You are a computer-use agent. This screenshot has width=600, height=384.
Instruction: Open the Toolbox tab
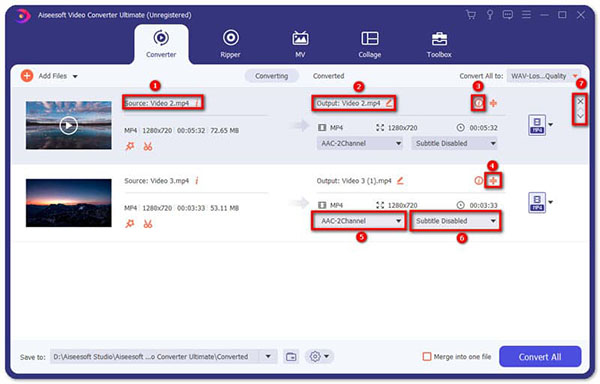(x=439, y=44)
